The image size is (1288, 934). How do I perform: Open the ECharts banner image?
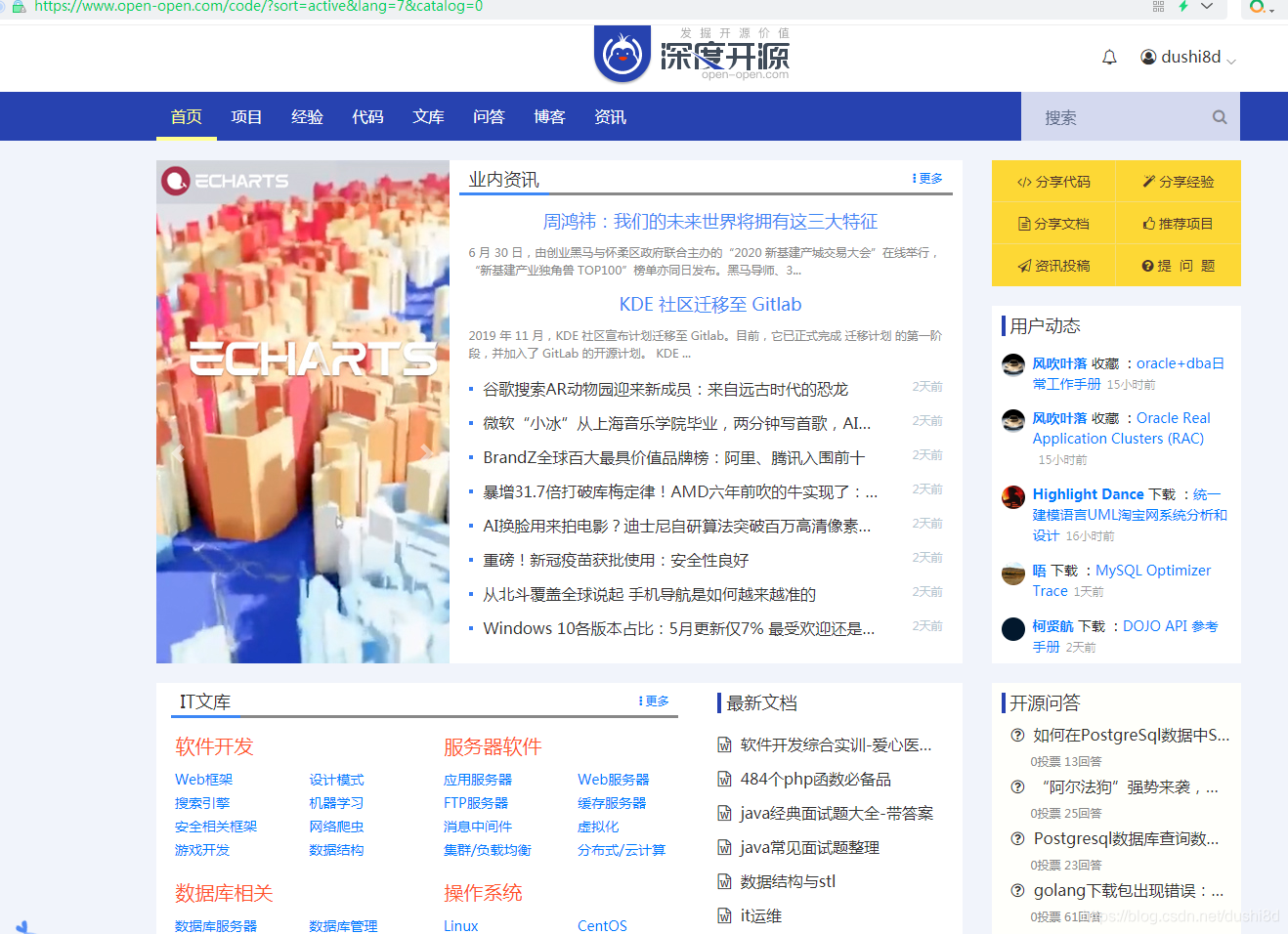click(303, 411)
